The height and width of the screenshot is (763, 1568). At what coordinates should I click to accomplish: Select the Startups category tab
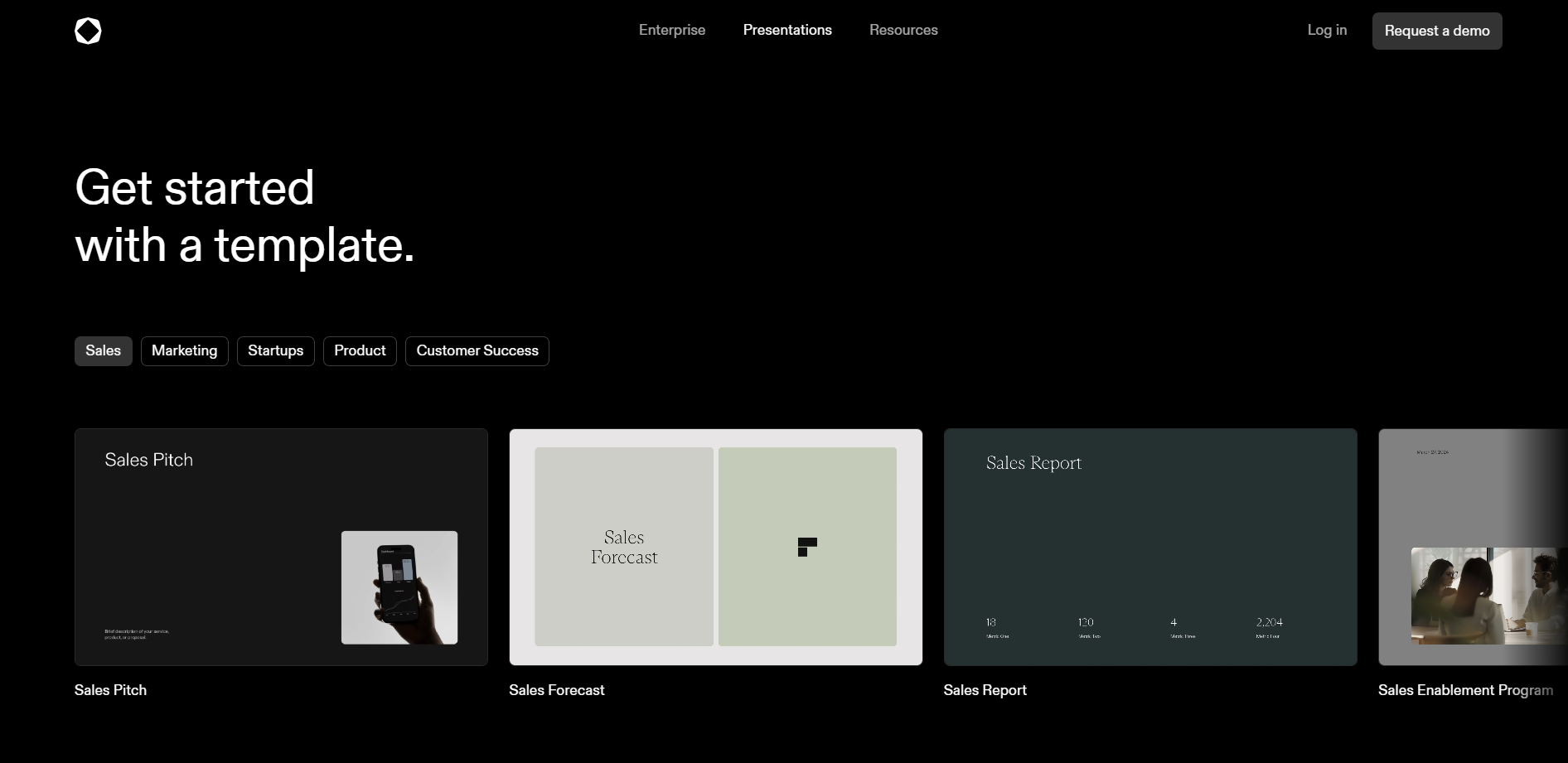click(x=276, y=351)
